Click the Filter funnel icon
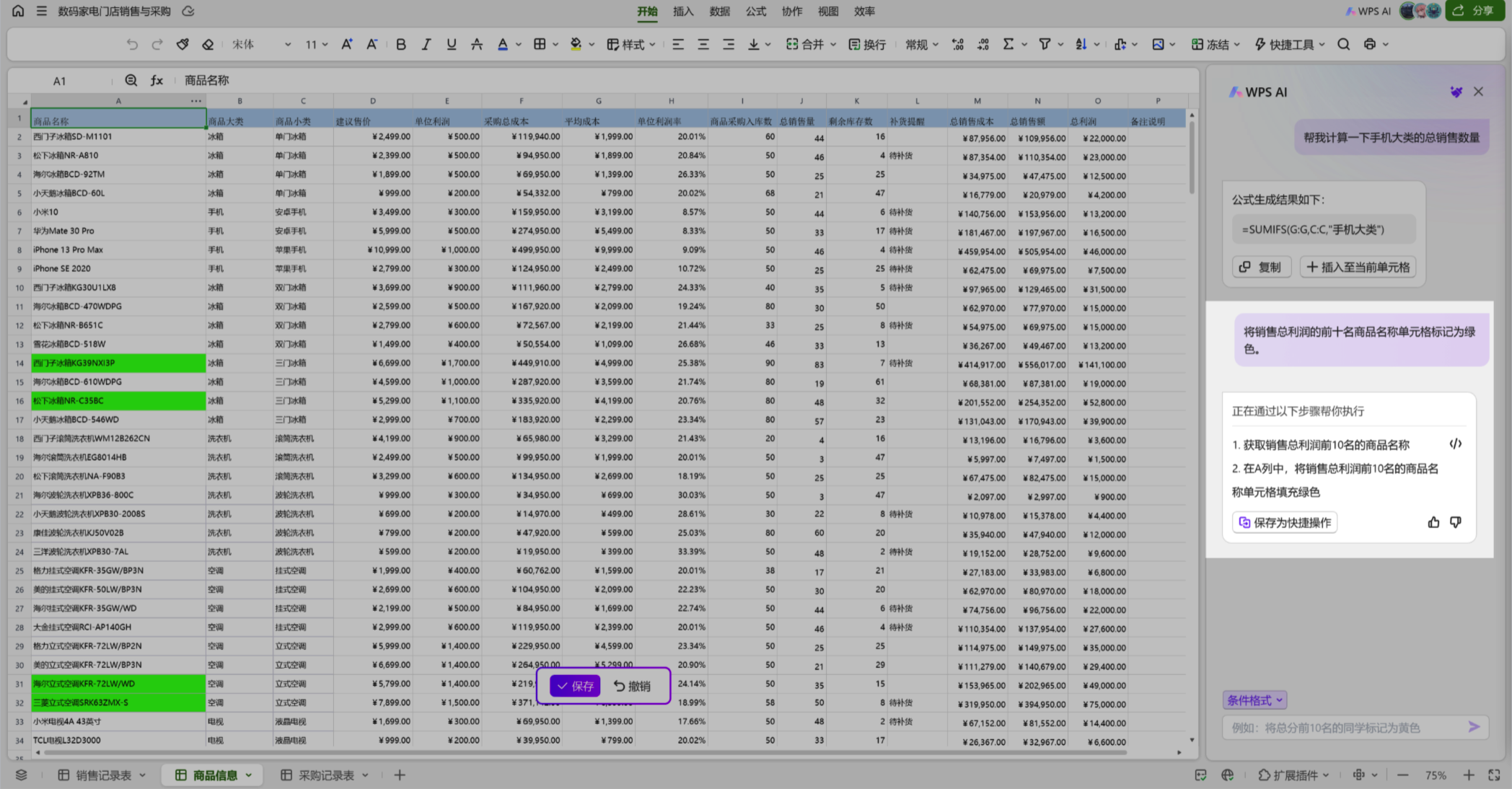 point(1045,45)
